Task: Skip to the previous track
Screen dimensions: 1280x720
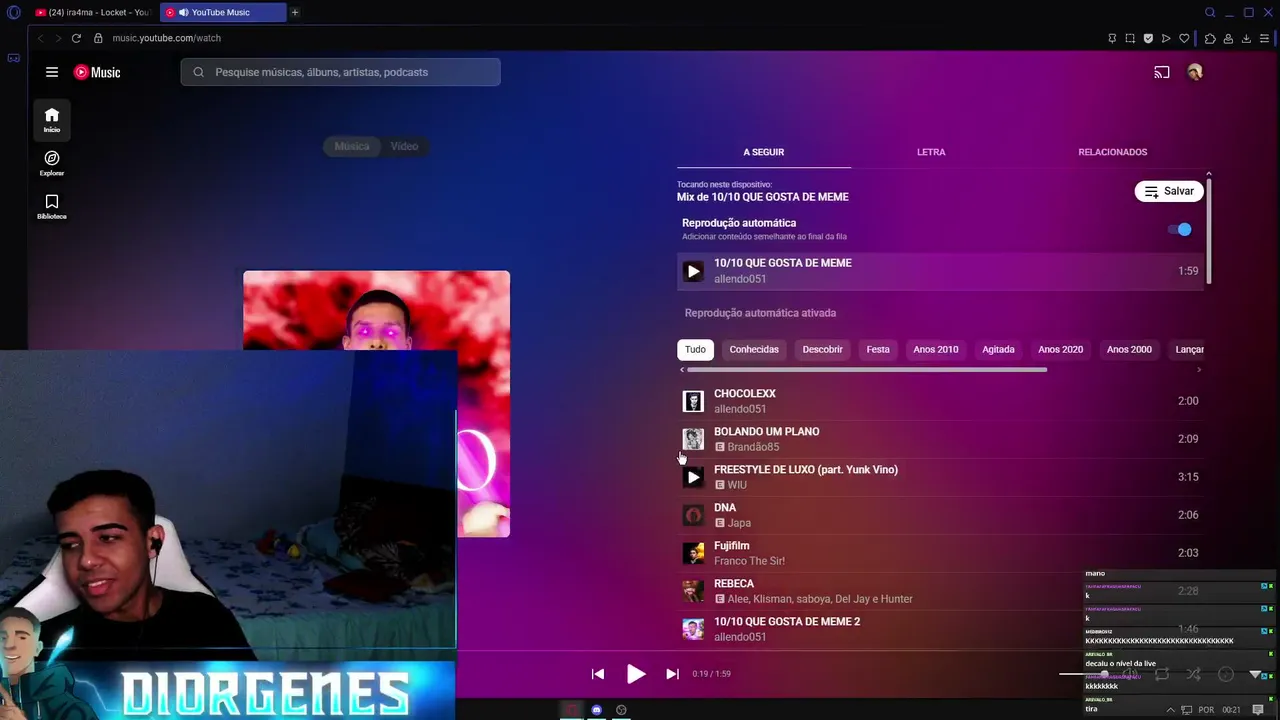Action: click(x=598, y=674)
